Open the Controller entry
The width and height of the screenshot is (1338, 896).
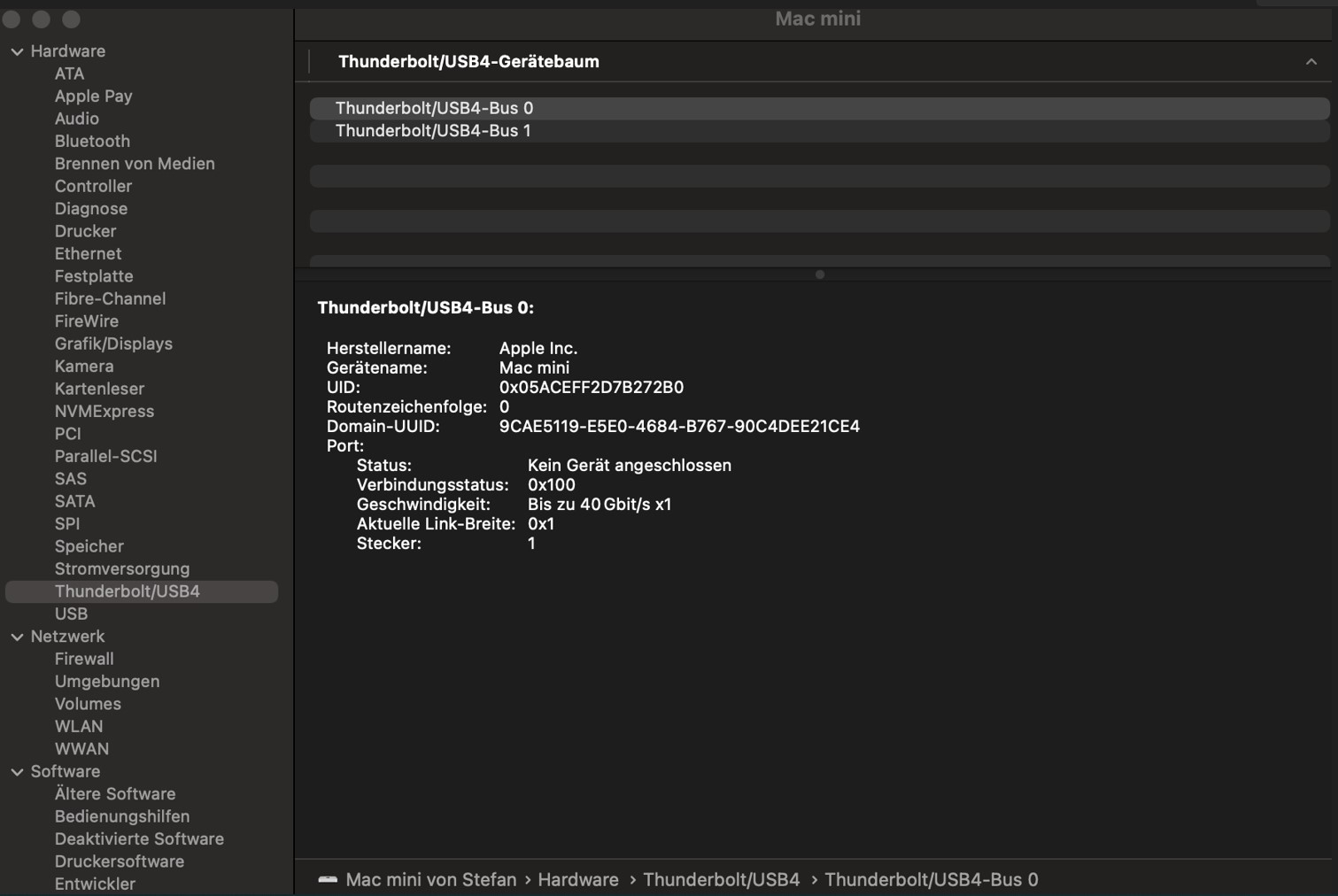(93, 186)
